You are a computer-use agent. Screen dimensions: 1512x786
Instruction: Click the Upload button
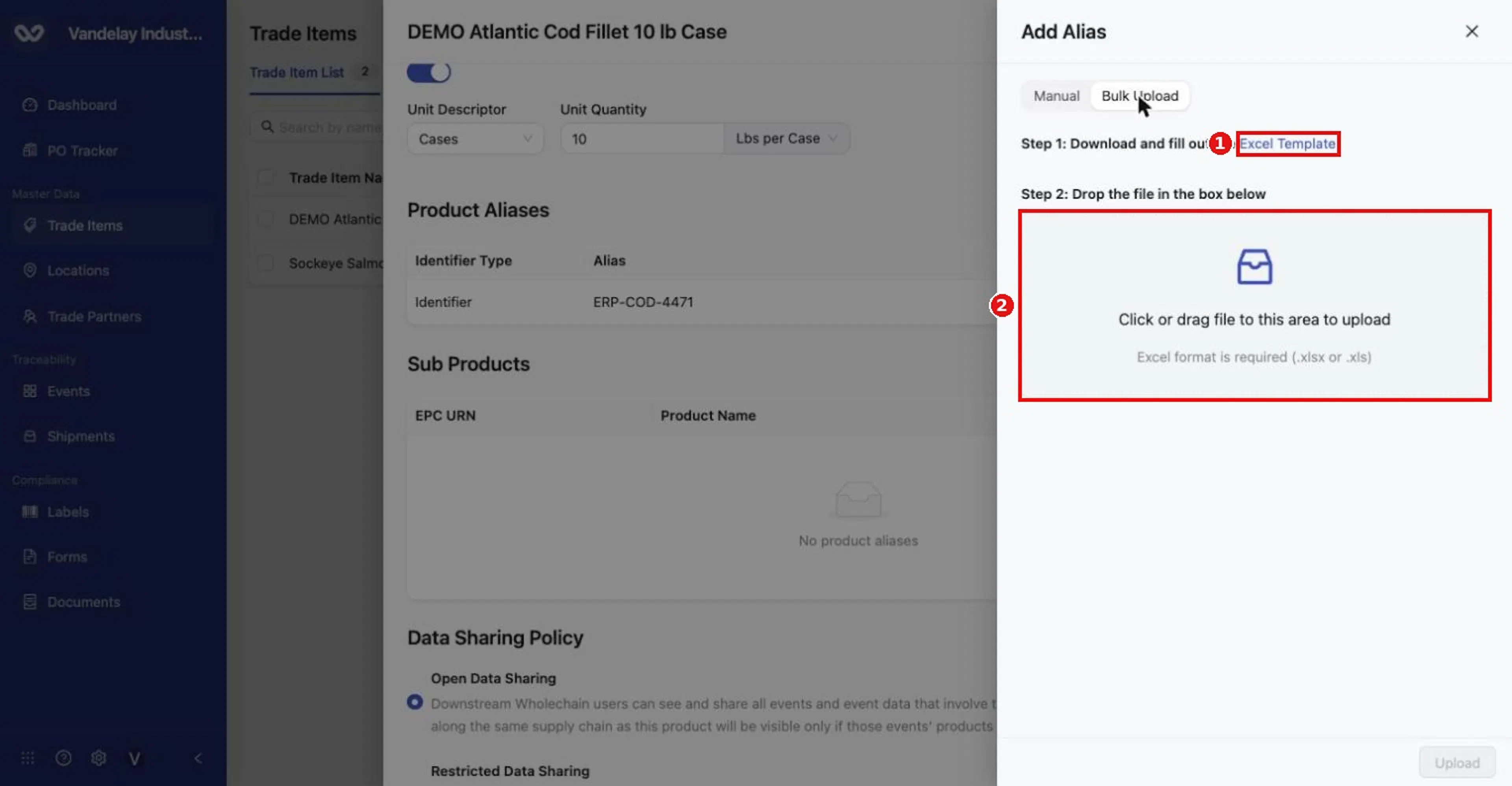pos(1457,762)
